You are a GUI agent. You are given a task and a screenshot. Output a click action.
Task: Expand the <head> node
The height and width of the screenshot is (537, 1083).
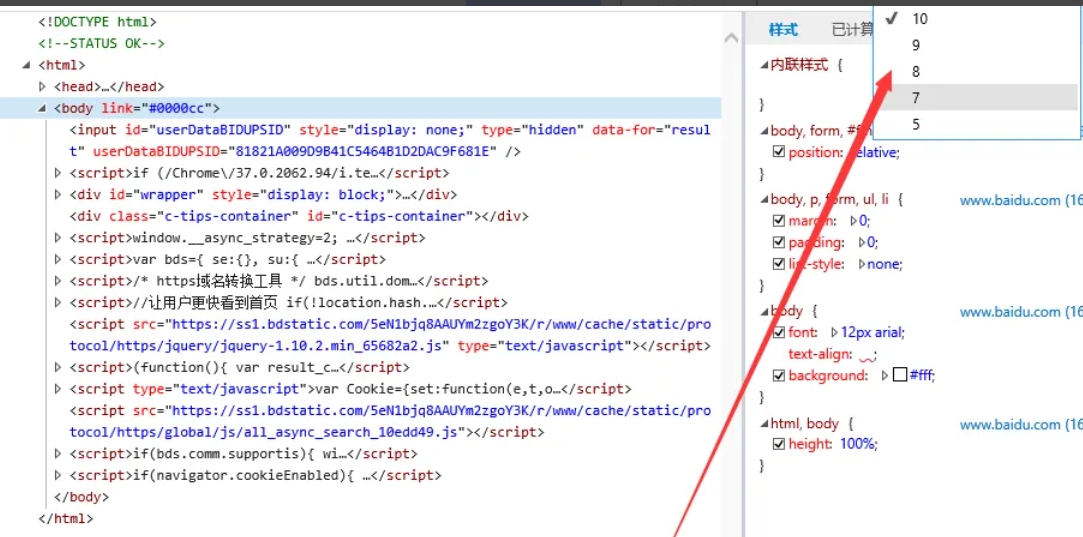click(43, 86)
